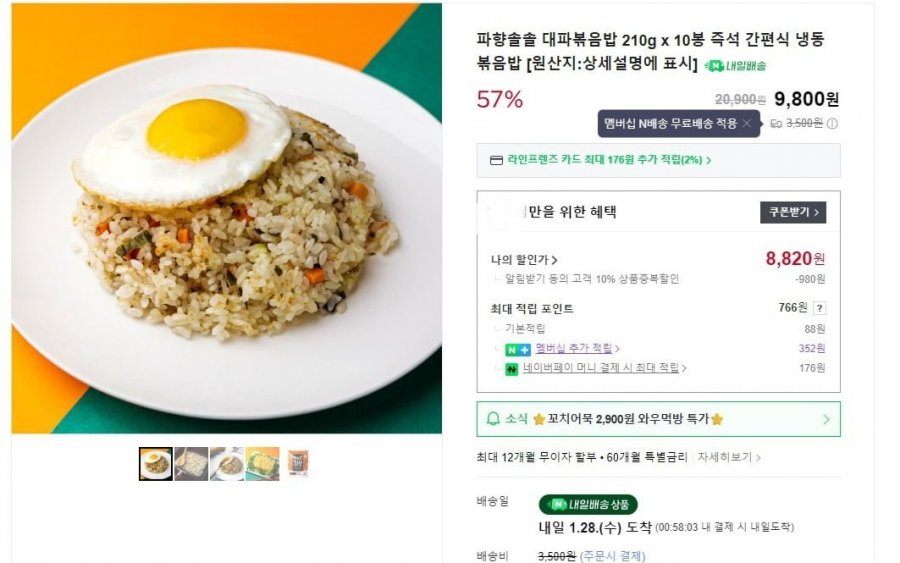Click 자세히보기 for installment details
The image size is (900, 563).
(729, 457)
